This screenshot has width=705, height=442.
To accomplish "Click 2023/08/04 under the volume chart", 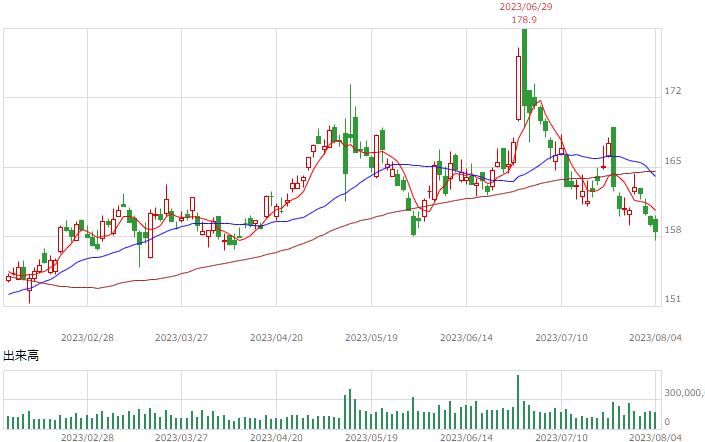I will click(656, 437).
